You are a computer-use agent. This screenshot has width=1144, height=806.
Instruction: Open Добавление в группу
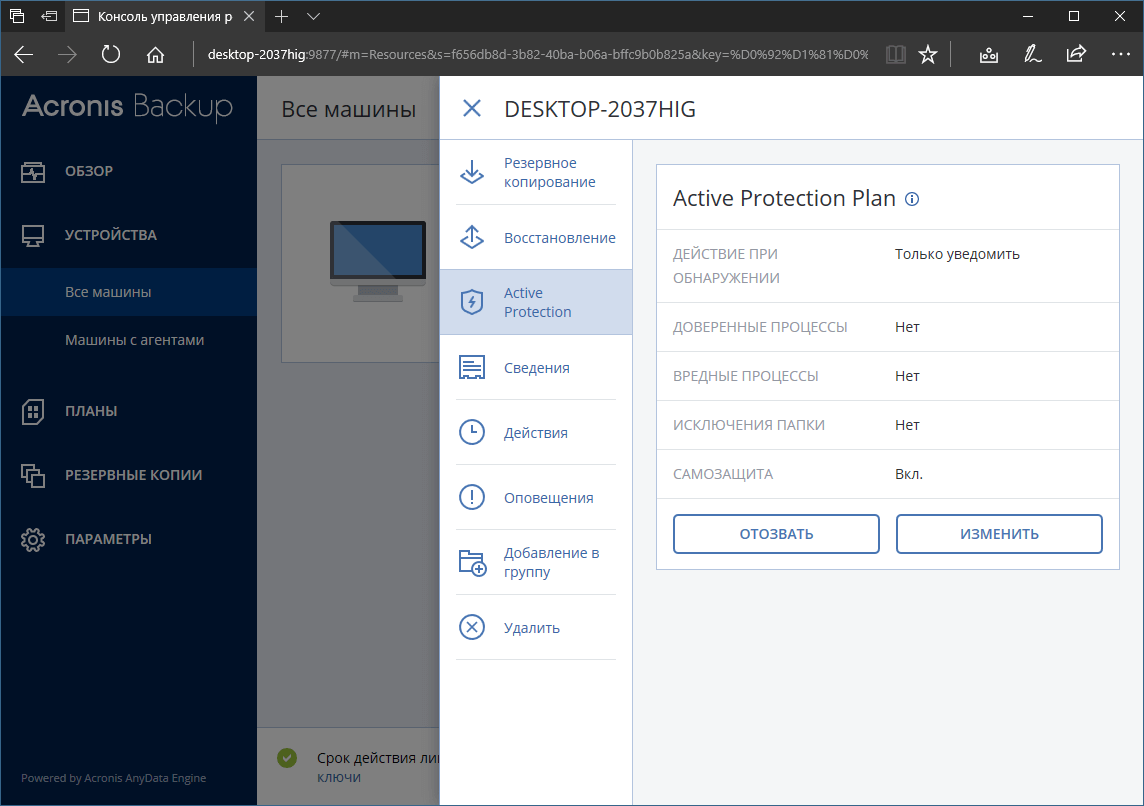552,562
